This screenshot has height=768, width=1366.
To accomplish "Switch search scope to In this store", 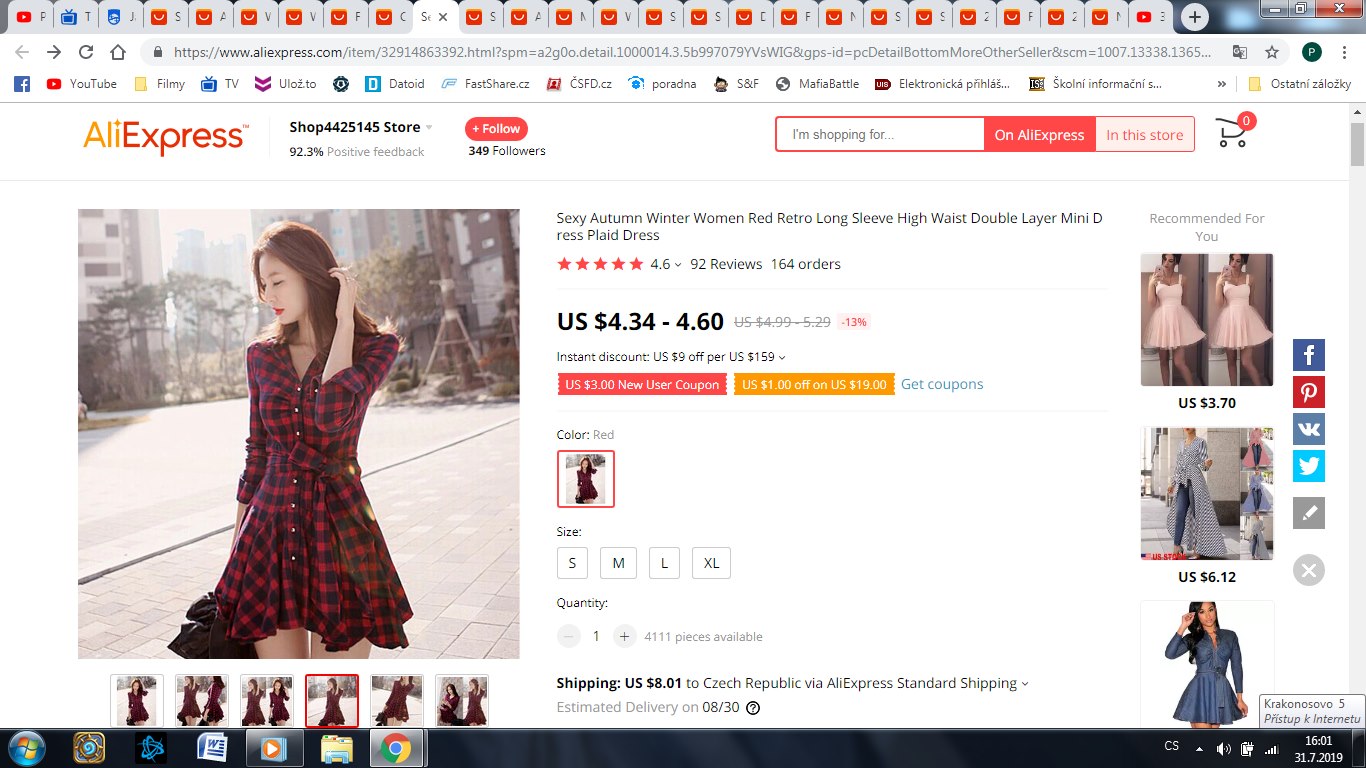I will coord(1144,135).
